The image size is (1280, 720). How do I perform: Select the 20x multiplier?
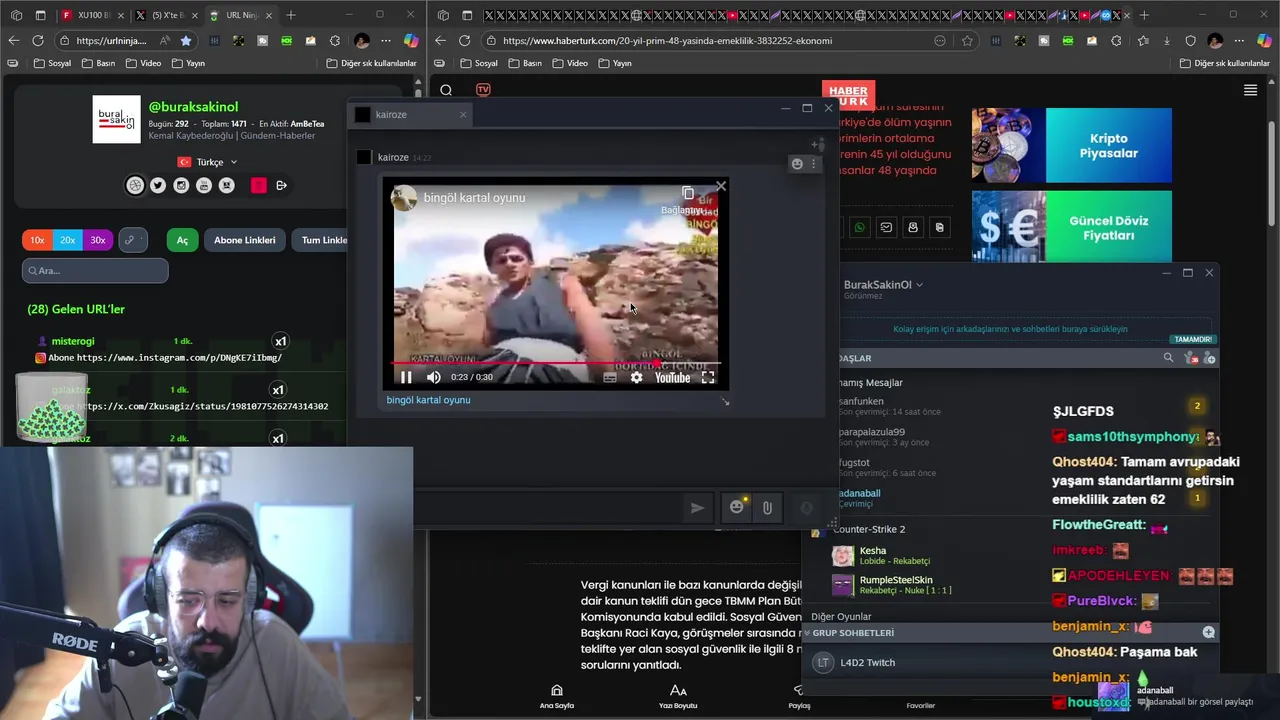tap(67, 240)
